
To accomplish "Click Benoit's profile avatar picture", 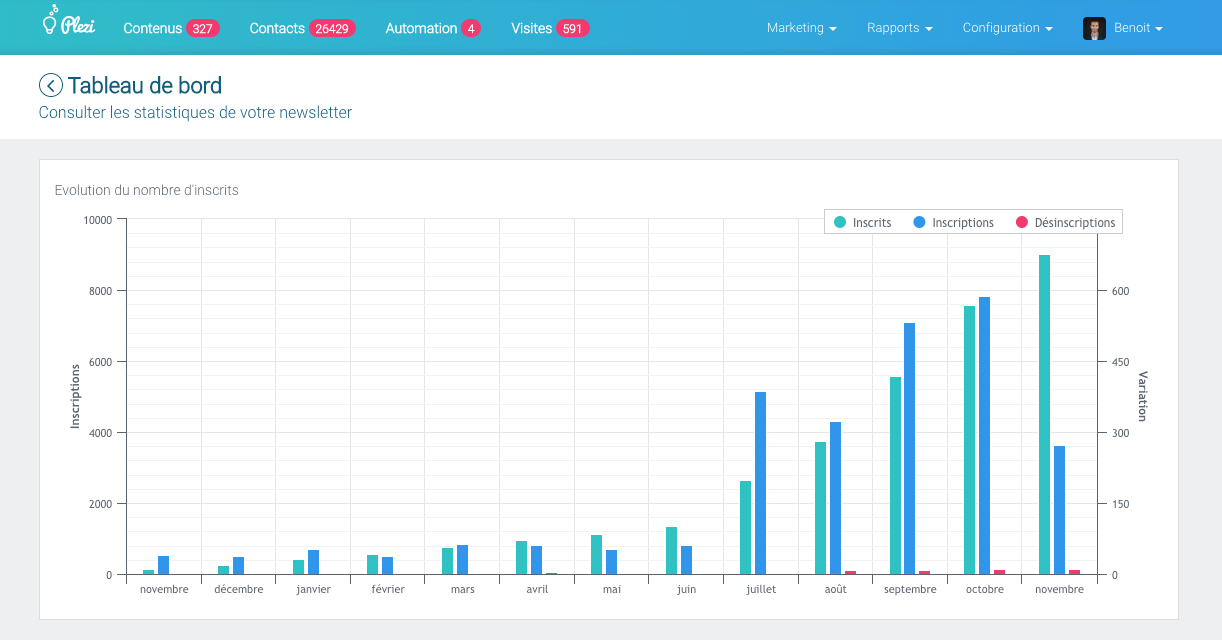I will pyautogui.click(x=1094, y=28).
